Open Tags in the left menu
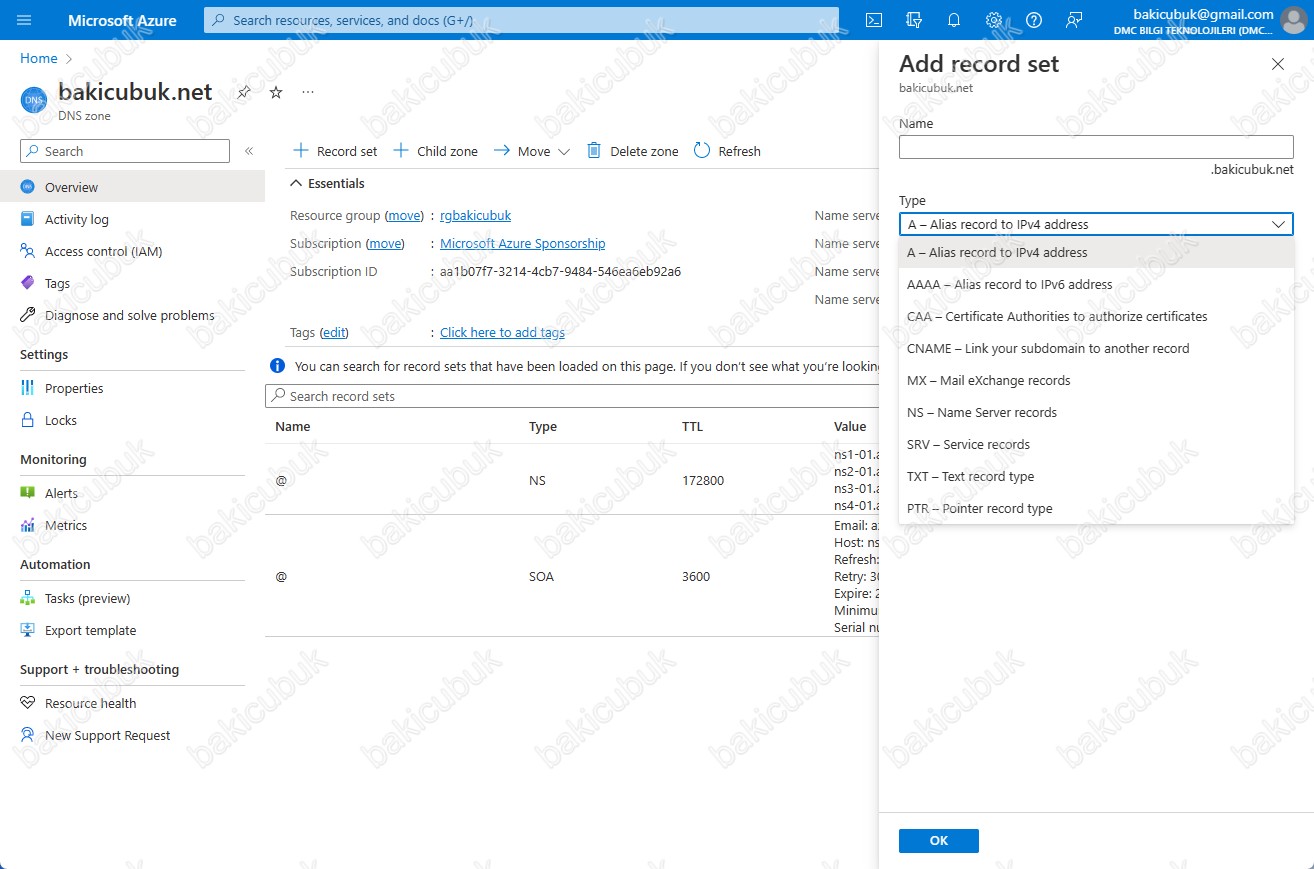 click(132, 283)
